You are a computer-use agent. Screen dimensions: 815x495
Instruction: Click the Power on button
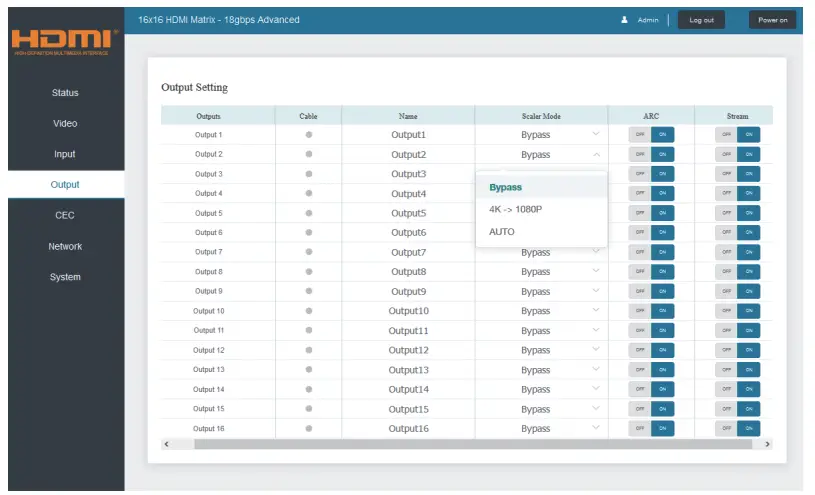(x=772, y=20)
